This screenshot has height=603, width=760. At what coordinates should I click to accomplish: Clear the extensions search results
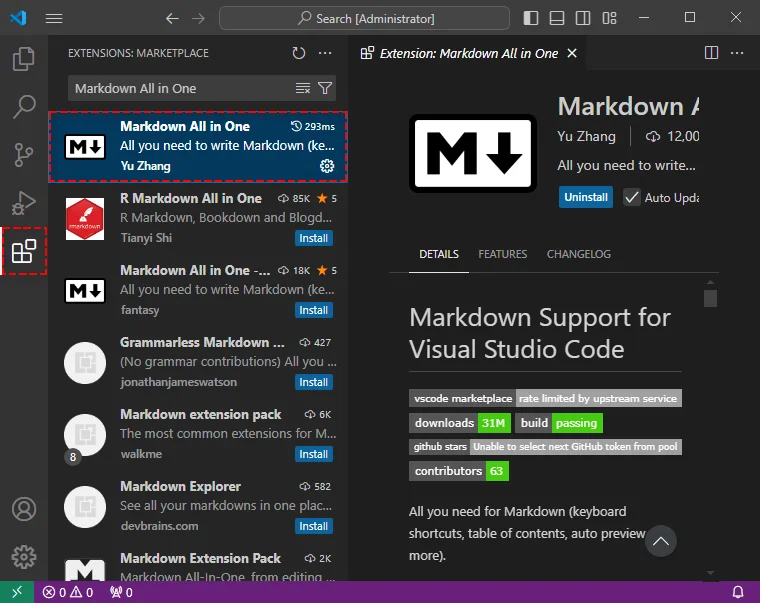pos(303,88)
